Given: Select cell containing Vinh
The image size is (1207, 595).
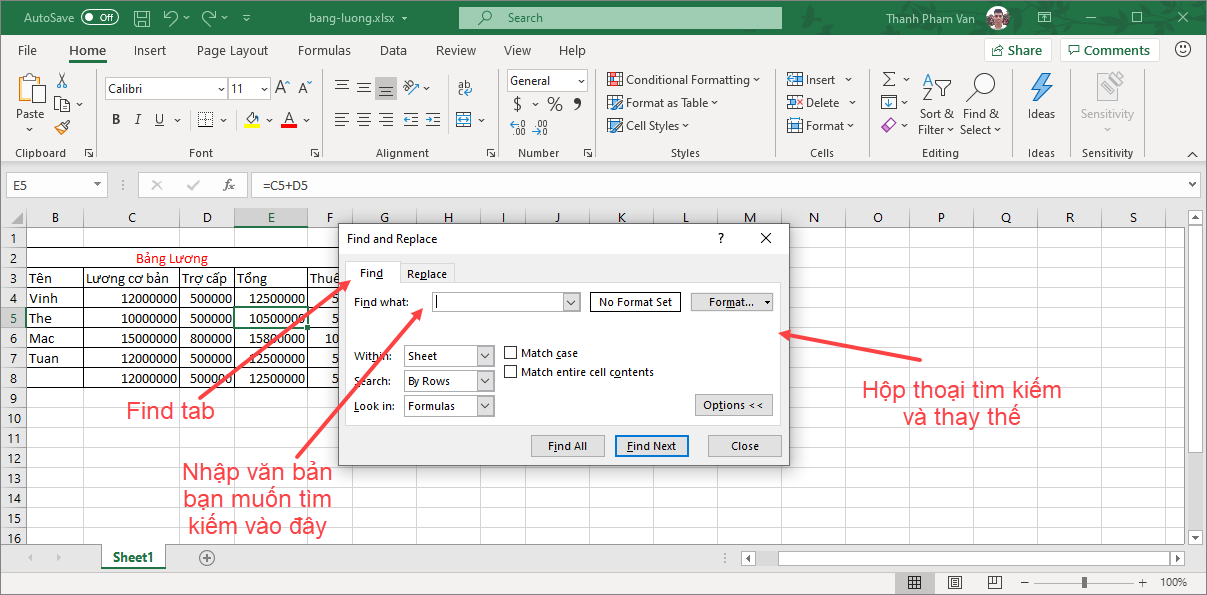Looking at the screenshot, I should tap(55, 298).
